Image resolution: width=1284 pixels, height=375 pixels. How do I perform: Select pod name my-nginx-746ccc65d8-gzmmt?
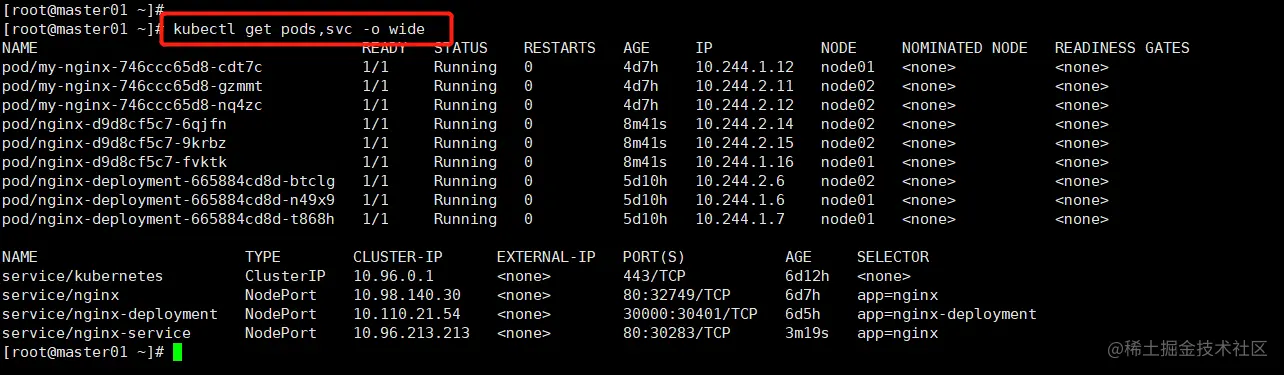point(133,86)
